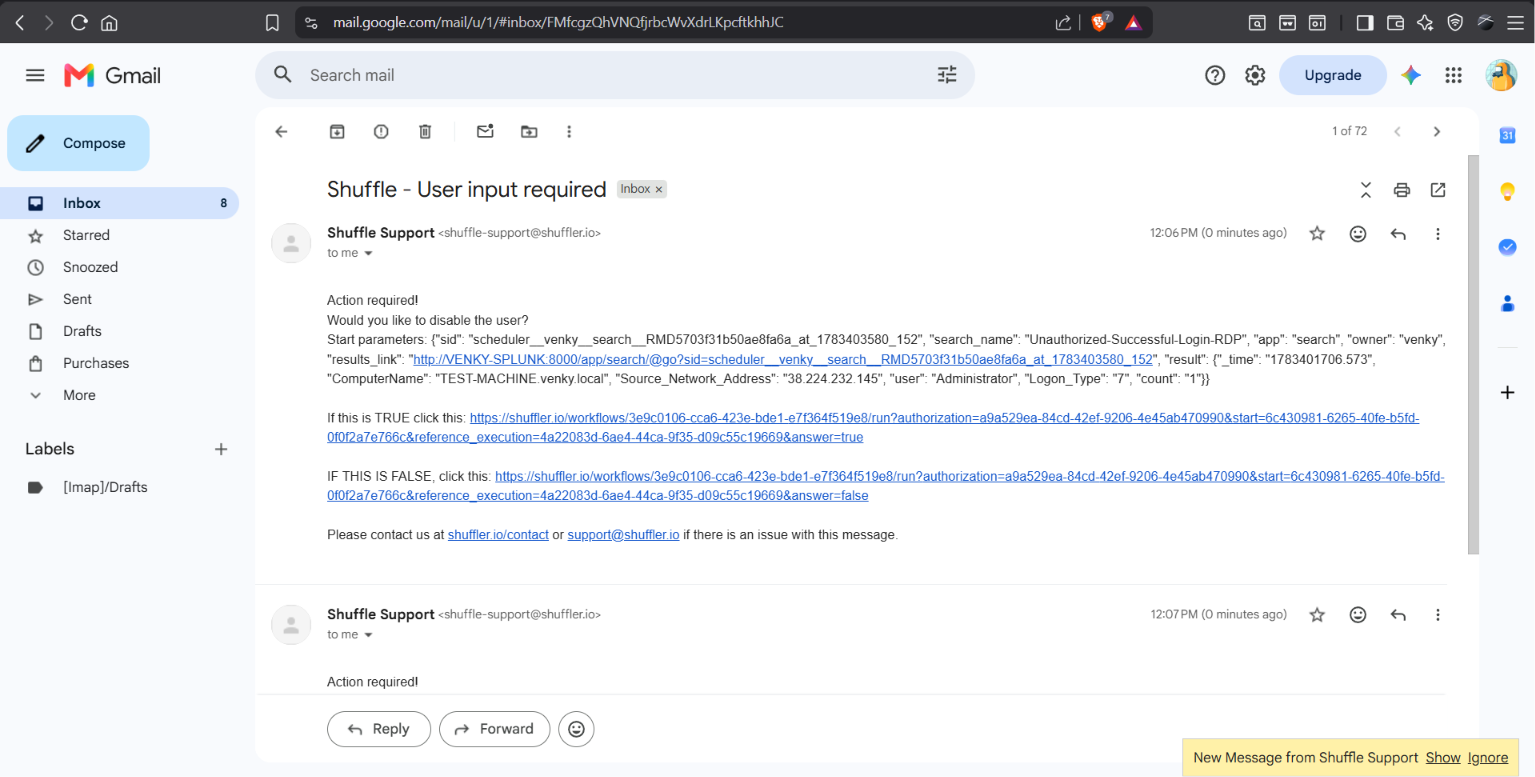The width and height of the screenshot is (1535, 777).
Task: Open More menu of 12:06 PM message
Action: (1438, 233)
